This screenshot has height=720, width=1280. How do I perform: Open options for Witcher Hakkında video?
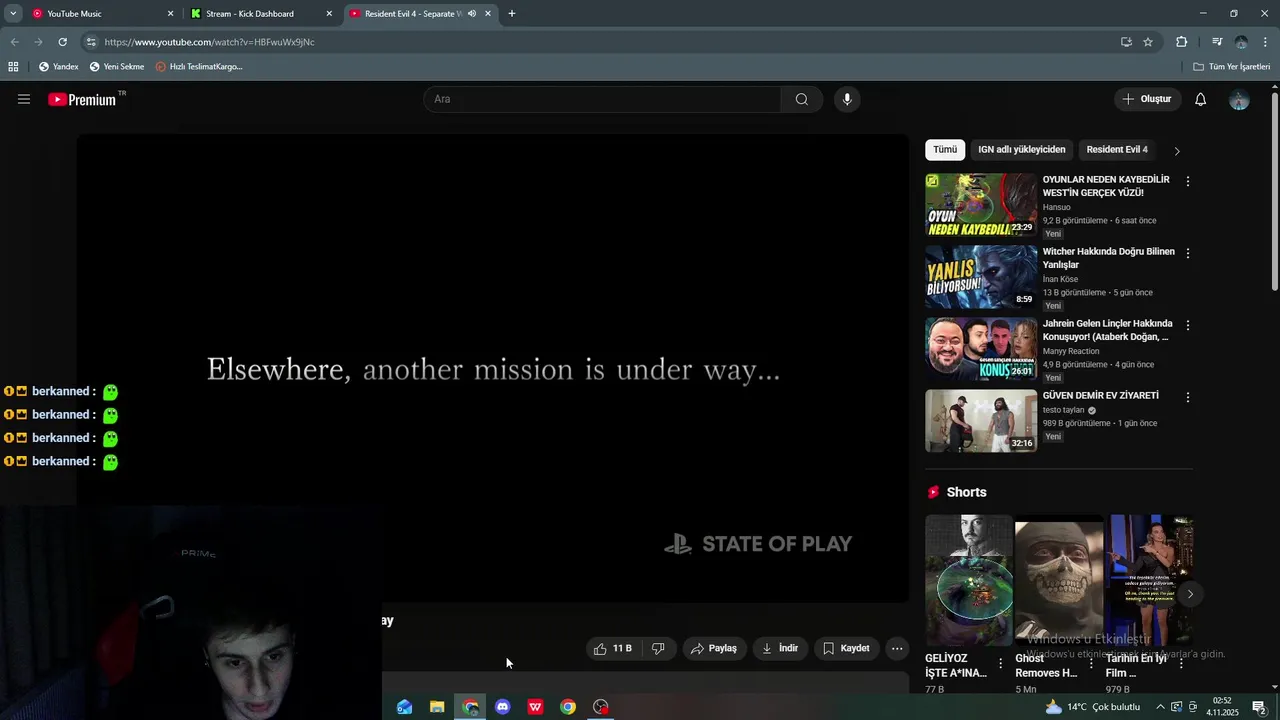click(1188, 254)
